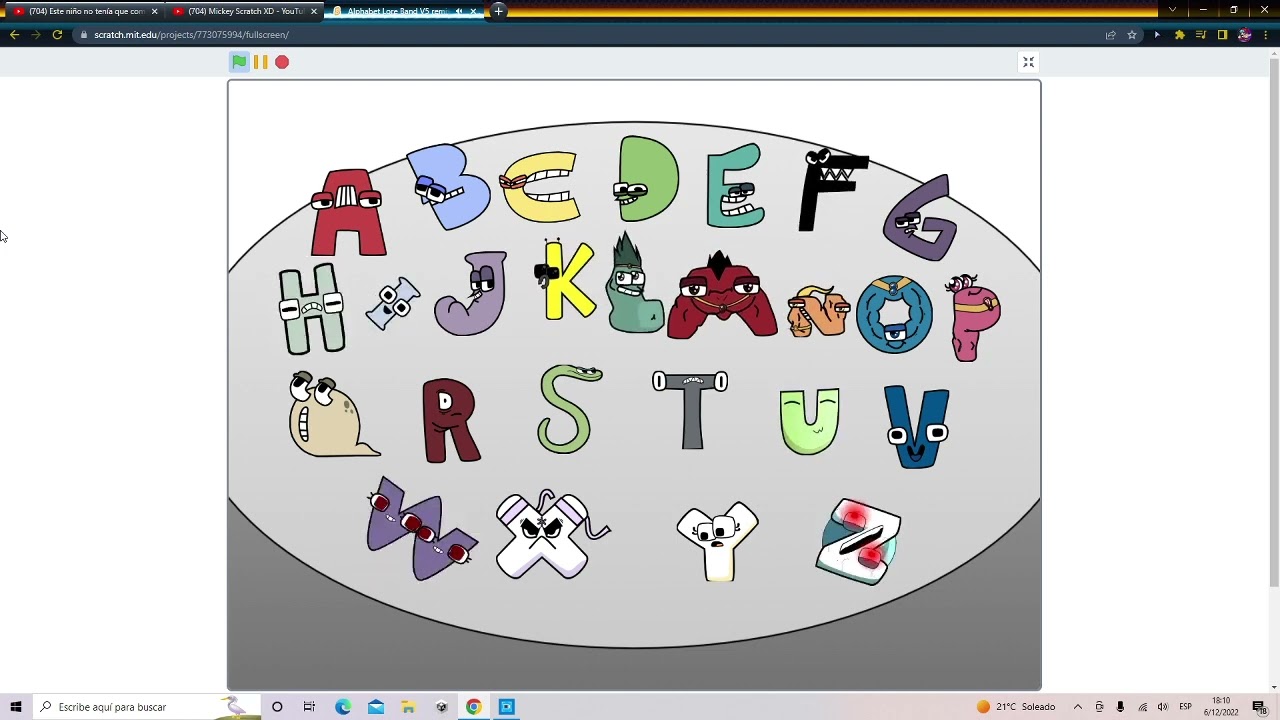This screenshot has width=1280, height=720.
Task: Close the 'Este niño no tenía que' tab
Action: point(154,11)
